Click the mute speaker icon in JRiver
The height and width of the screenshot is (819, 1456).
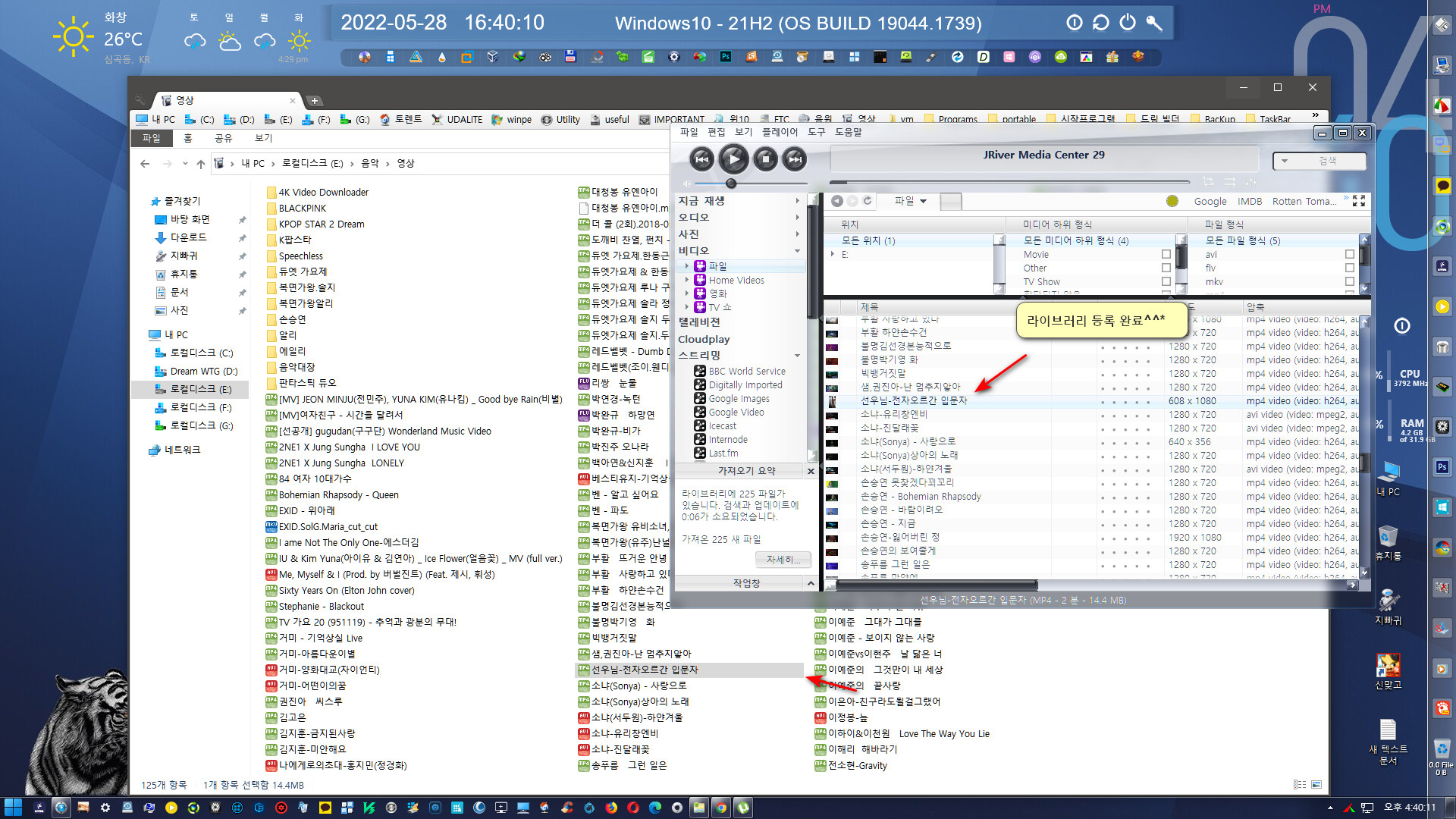(687, 184)
